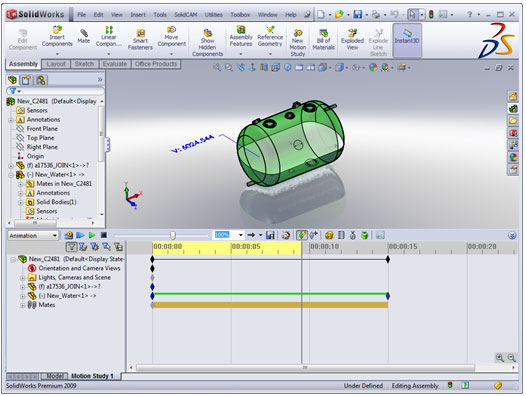Open the SolidWorks Resources task pane icon
The image size is (526, 396).
tap(513, 97)
